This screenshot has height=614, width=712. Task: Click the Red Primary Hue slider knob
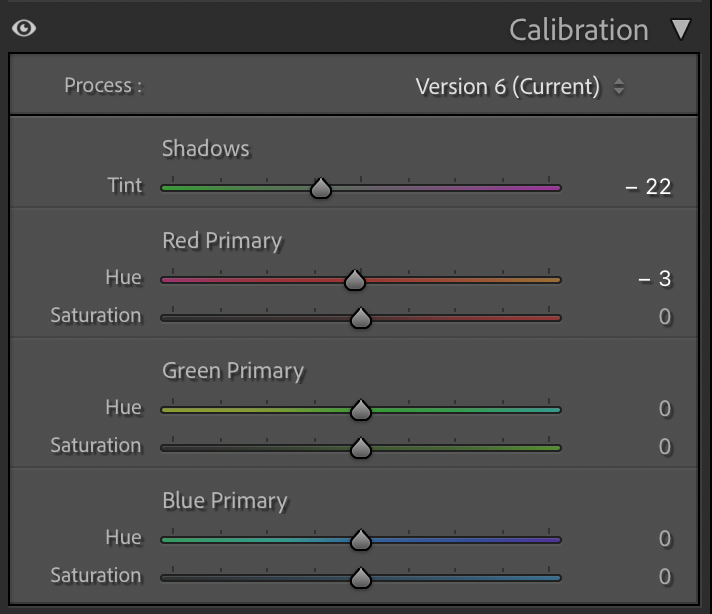click(354, 280)
